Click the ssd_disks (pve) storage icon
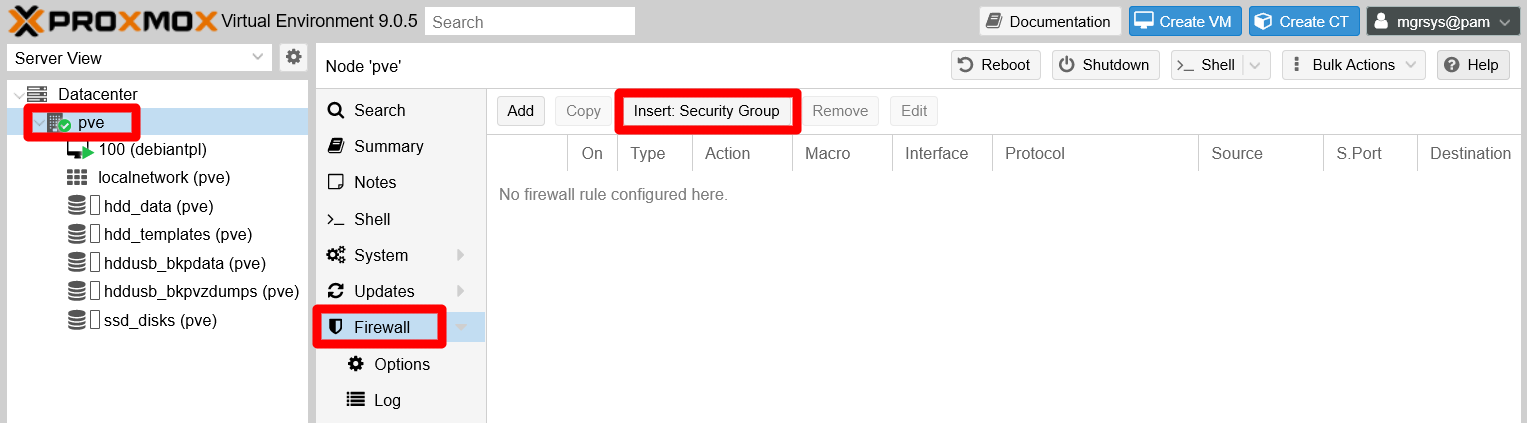Viewport: 1527px width, 423px height. (77, 321)
